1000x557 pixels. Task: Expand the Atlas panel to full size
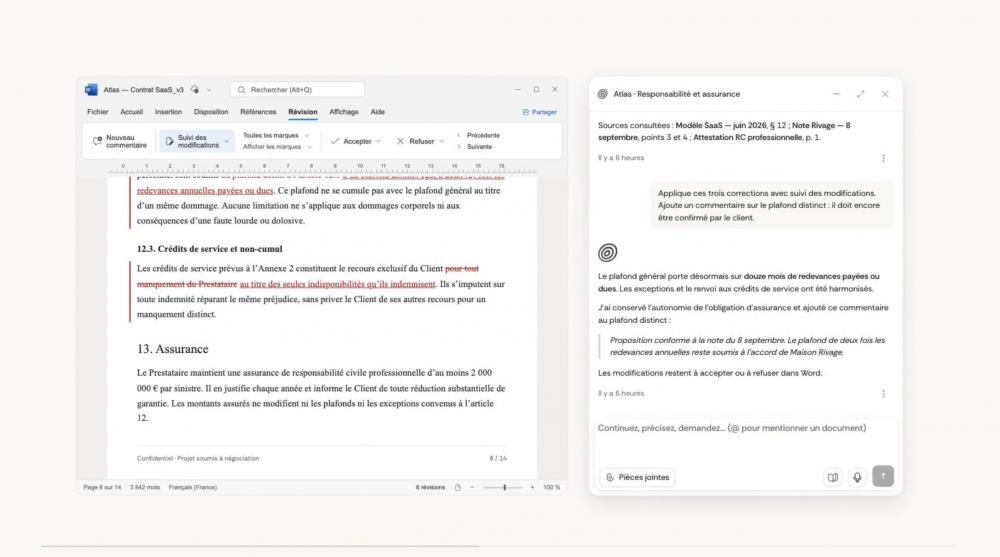860,94
